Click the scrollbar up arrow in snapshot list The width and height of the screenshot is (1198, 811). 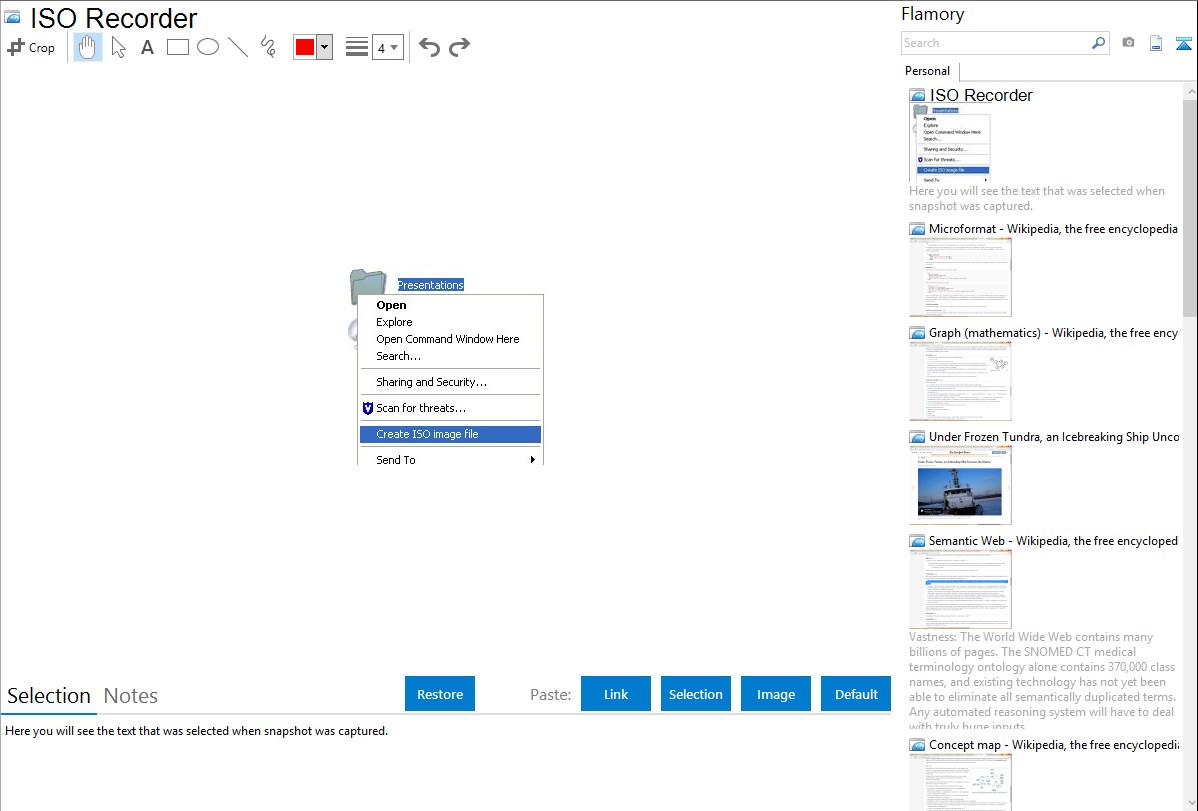1191,91
